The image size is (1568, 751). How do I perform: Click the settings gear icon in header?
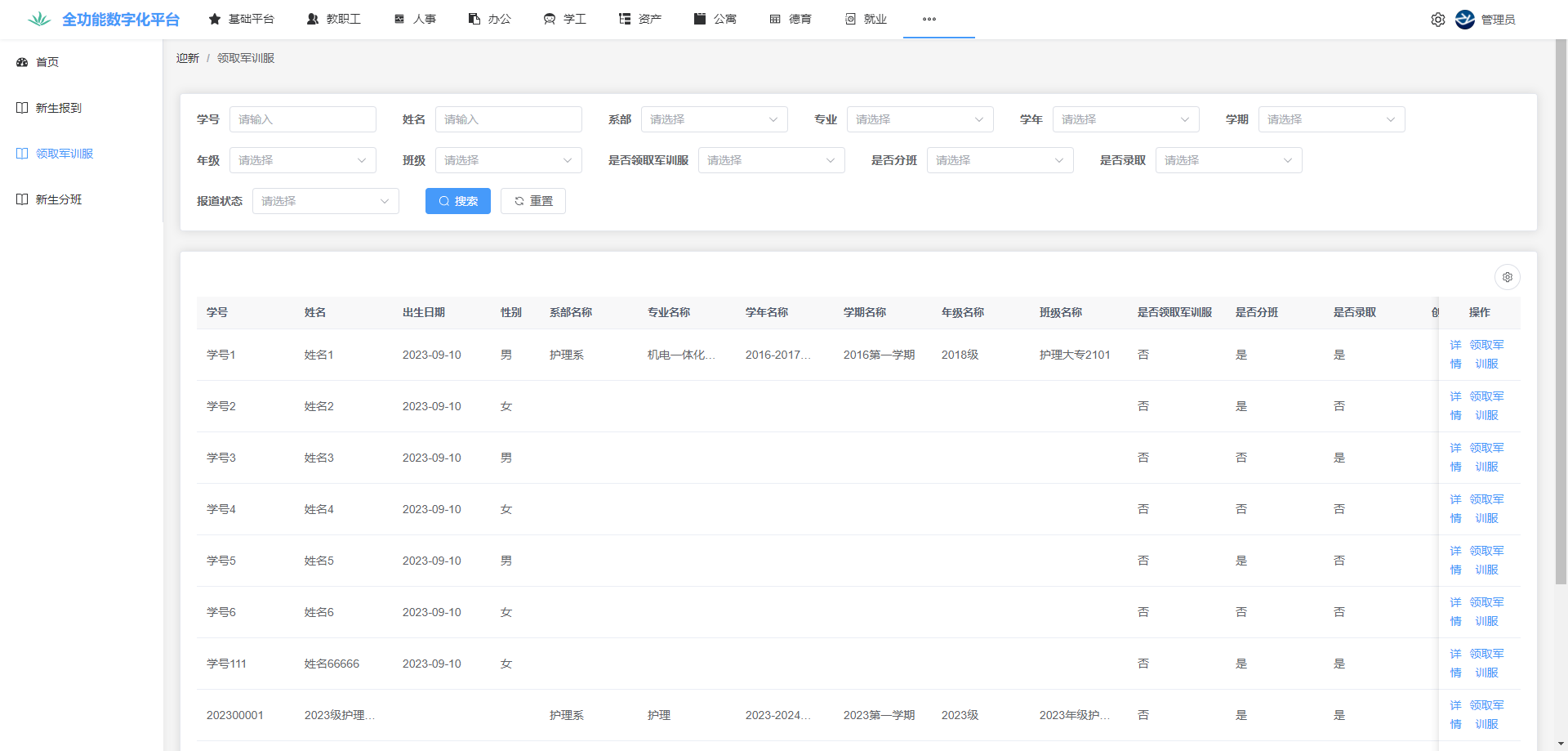click(x=1437, y=20)
